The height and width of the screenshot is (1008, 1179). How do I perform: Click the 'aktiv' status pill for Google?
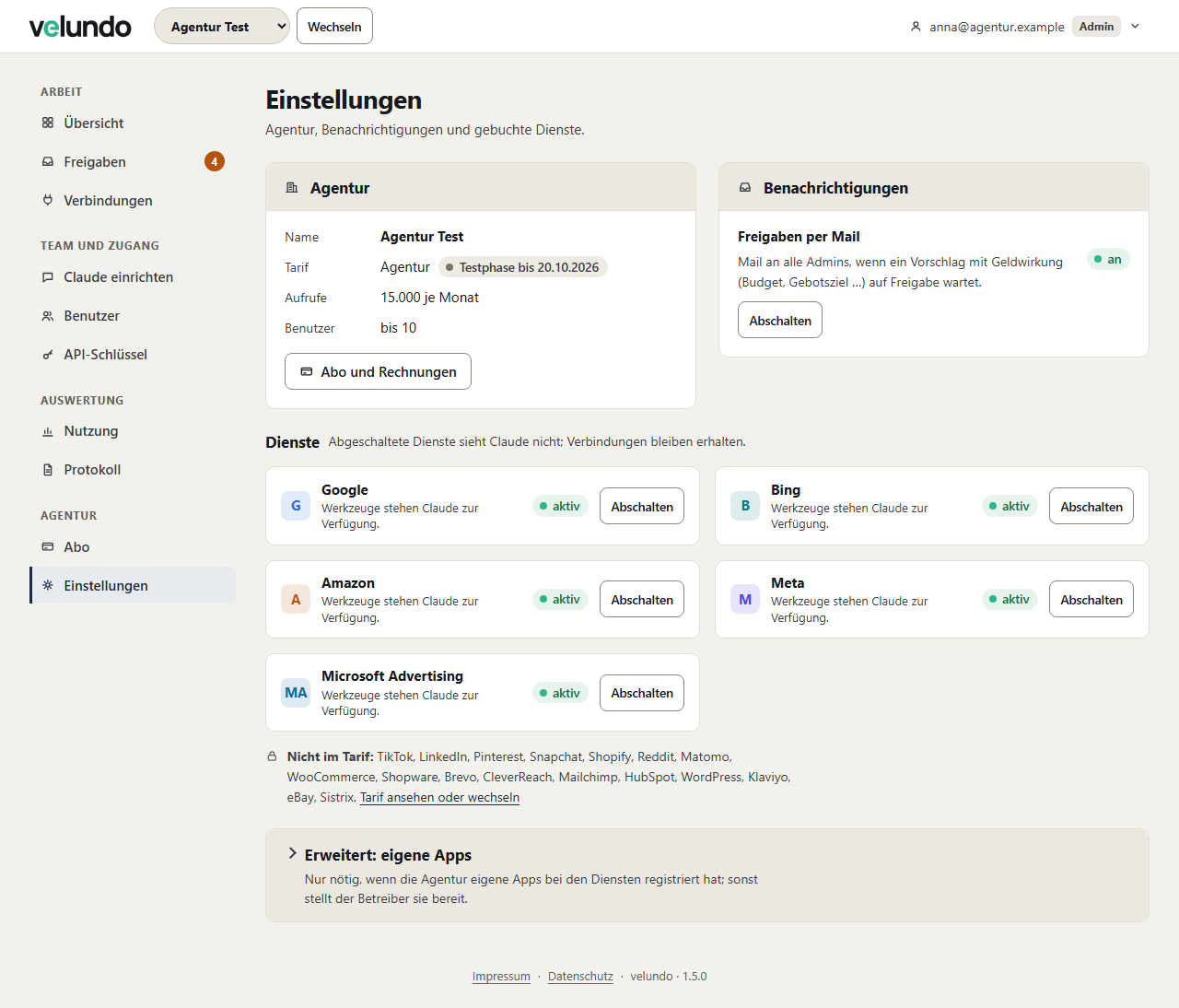[x=560, y=506]
